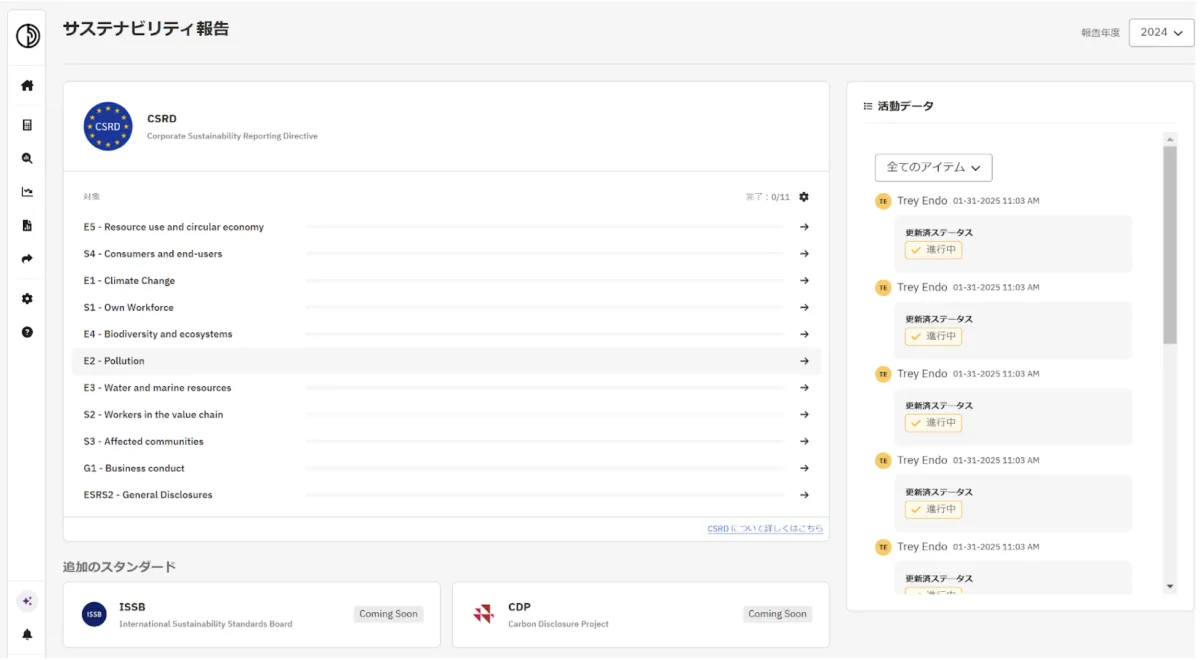Open the line chart analytics icon
The height and width of the screenshot is (660, 1200).
pos(27,192)
